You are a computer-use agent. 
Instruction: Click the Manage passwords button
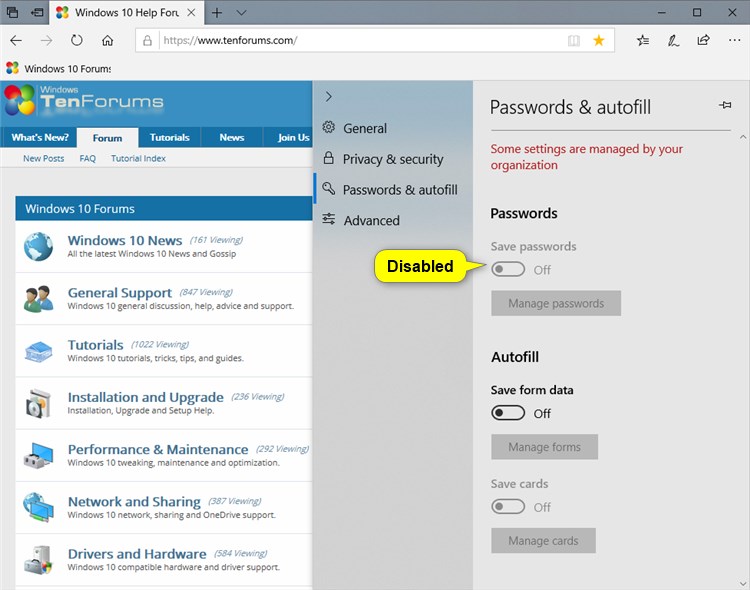coord(556,303)
